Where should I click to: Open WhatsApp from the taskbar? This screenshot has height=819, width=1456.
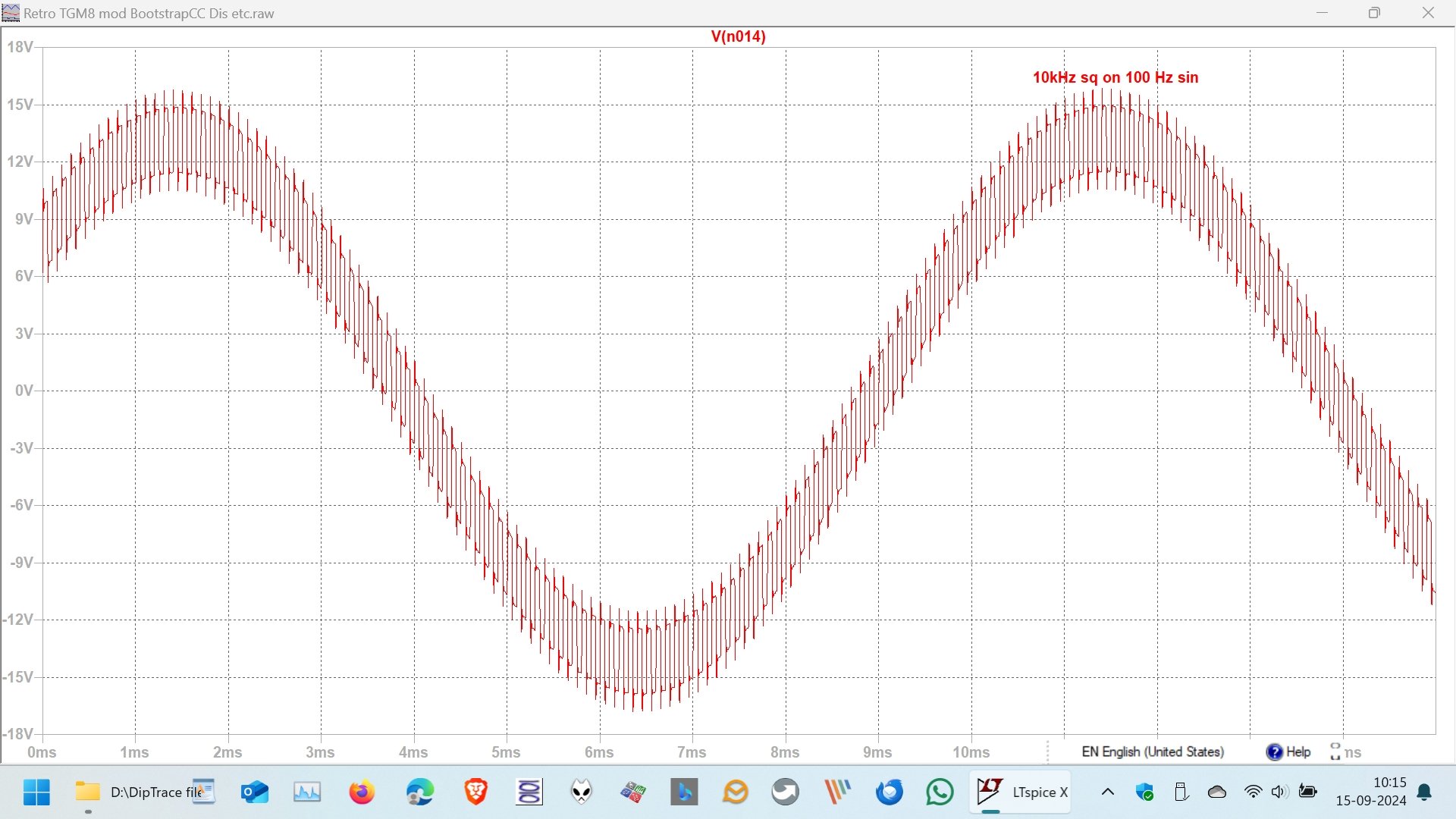940,792
